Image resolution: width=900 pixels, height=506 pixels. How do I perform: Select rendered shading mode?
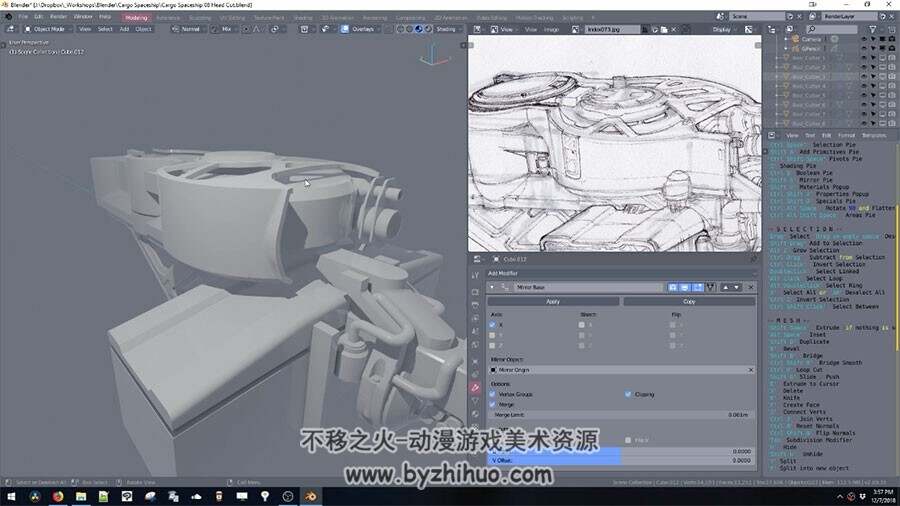[x=428, y=29]
